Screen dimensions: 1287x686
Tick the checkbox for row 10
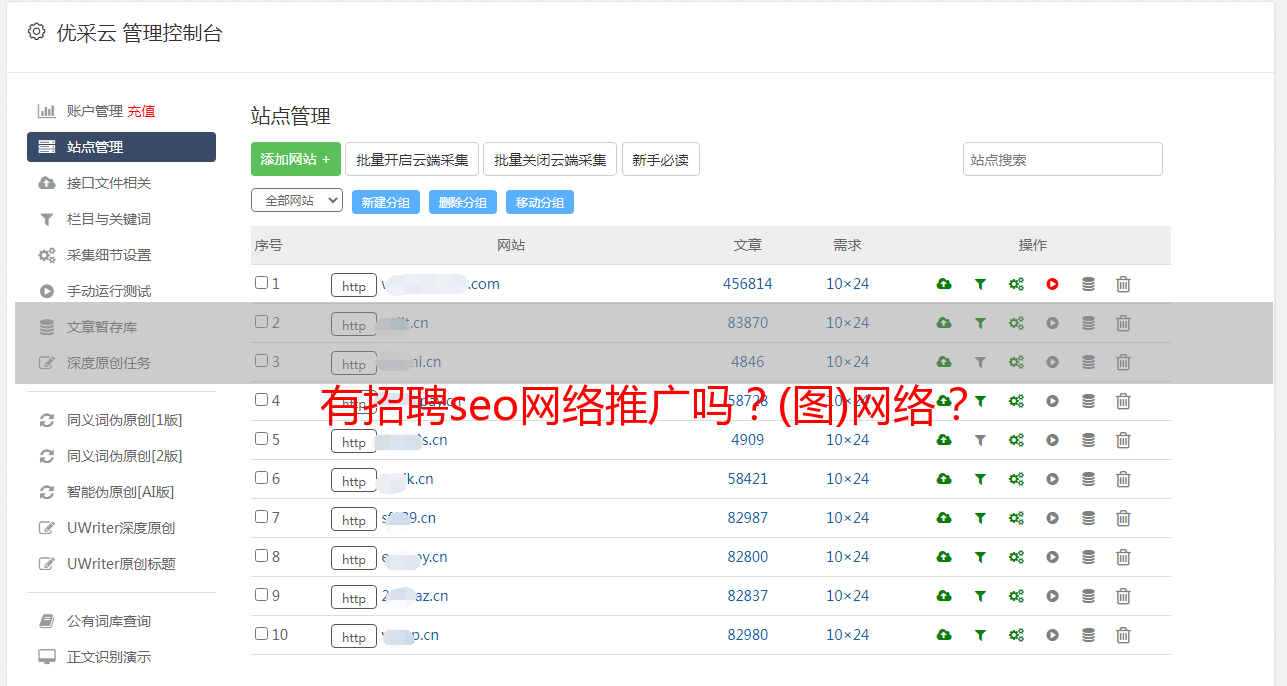click(x=261, y=634)
